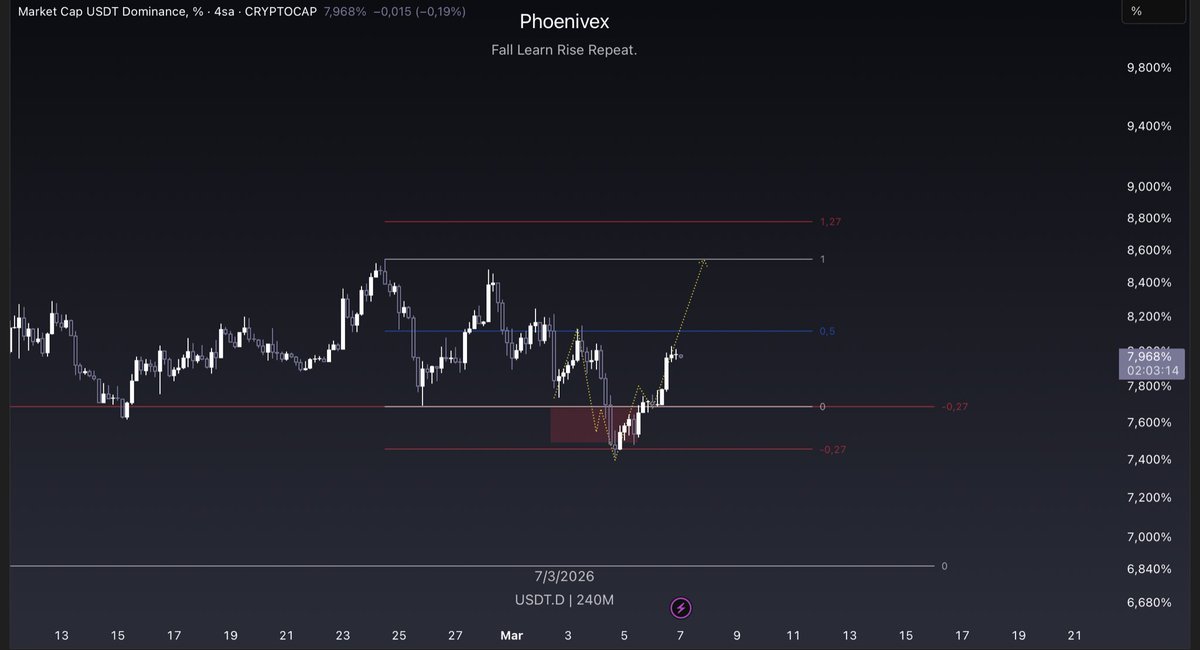
Task: Select the red shaded rectangle drawing
Action: point(592,424)
